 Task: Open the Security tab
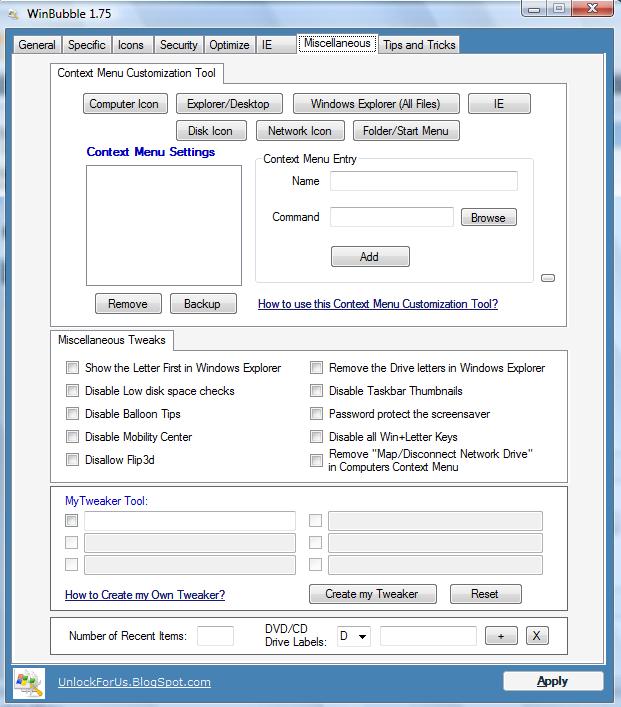pyautogui.click(x=179, y=45)
